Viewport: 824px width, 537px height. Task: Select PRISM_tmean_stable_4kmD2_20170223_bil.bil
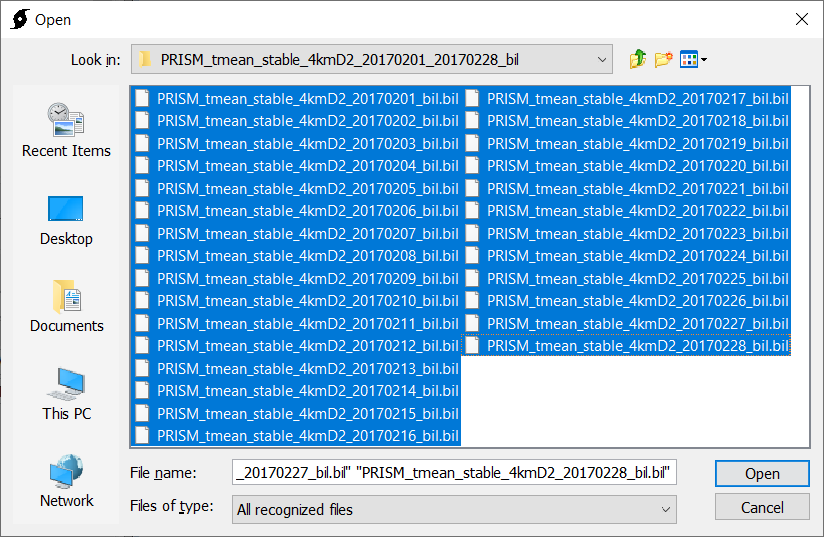coord(626,233)
